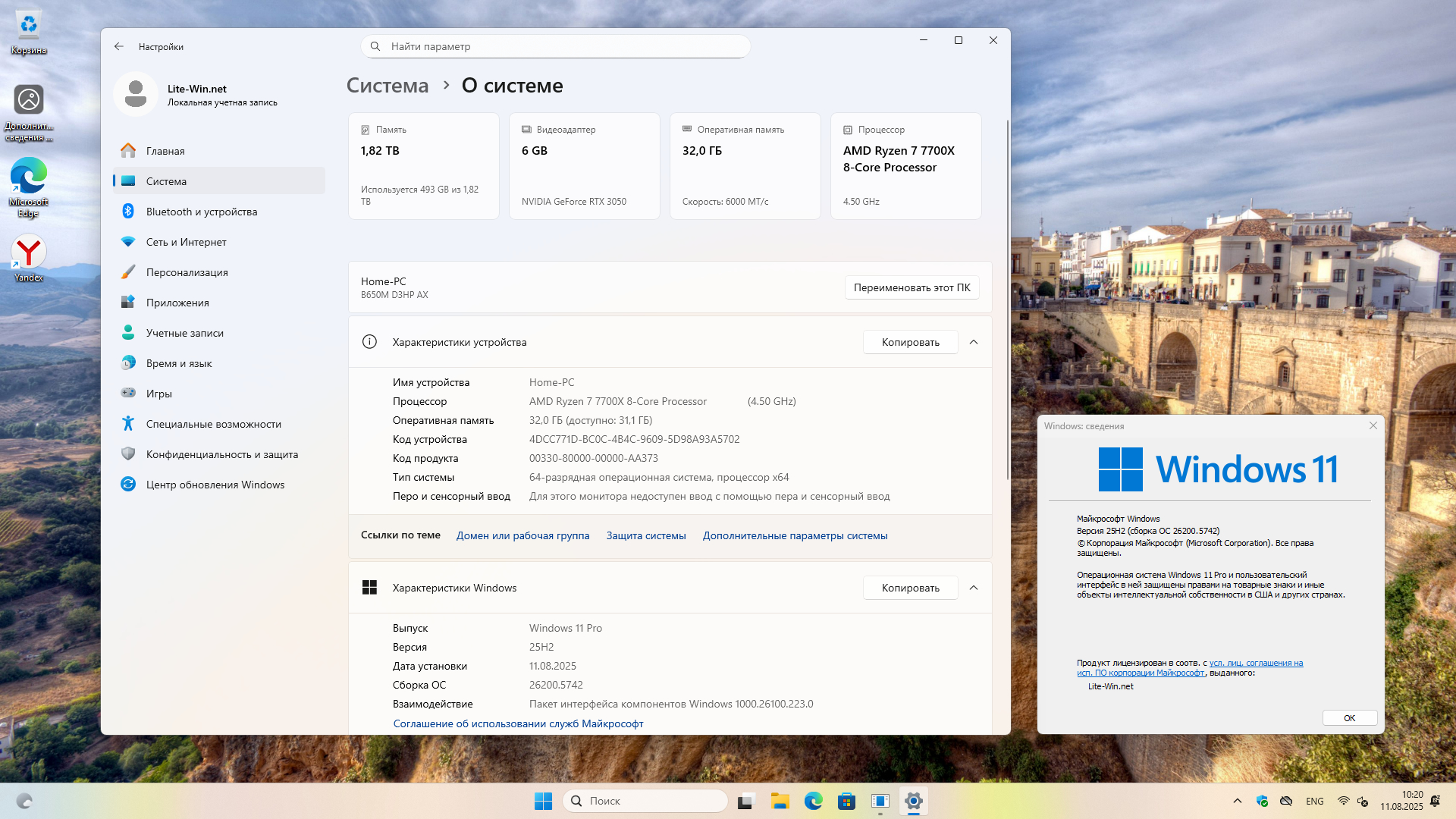Open File Explorer from taskbar
Viewport: 1456px width, 819px height.
(780, 801)
